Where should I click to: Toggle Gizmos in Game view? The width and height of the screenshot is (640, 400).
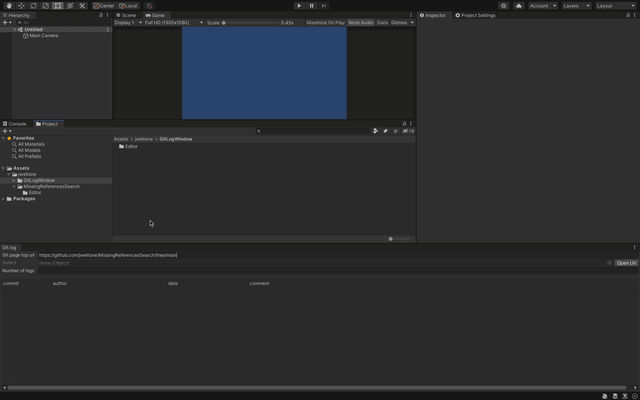click(399, 22)
